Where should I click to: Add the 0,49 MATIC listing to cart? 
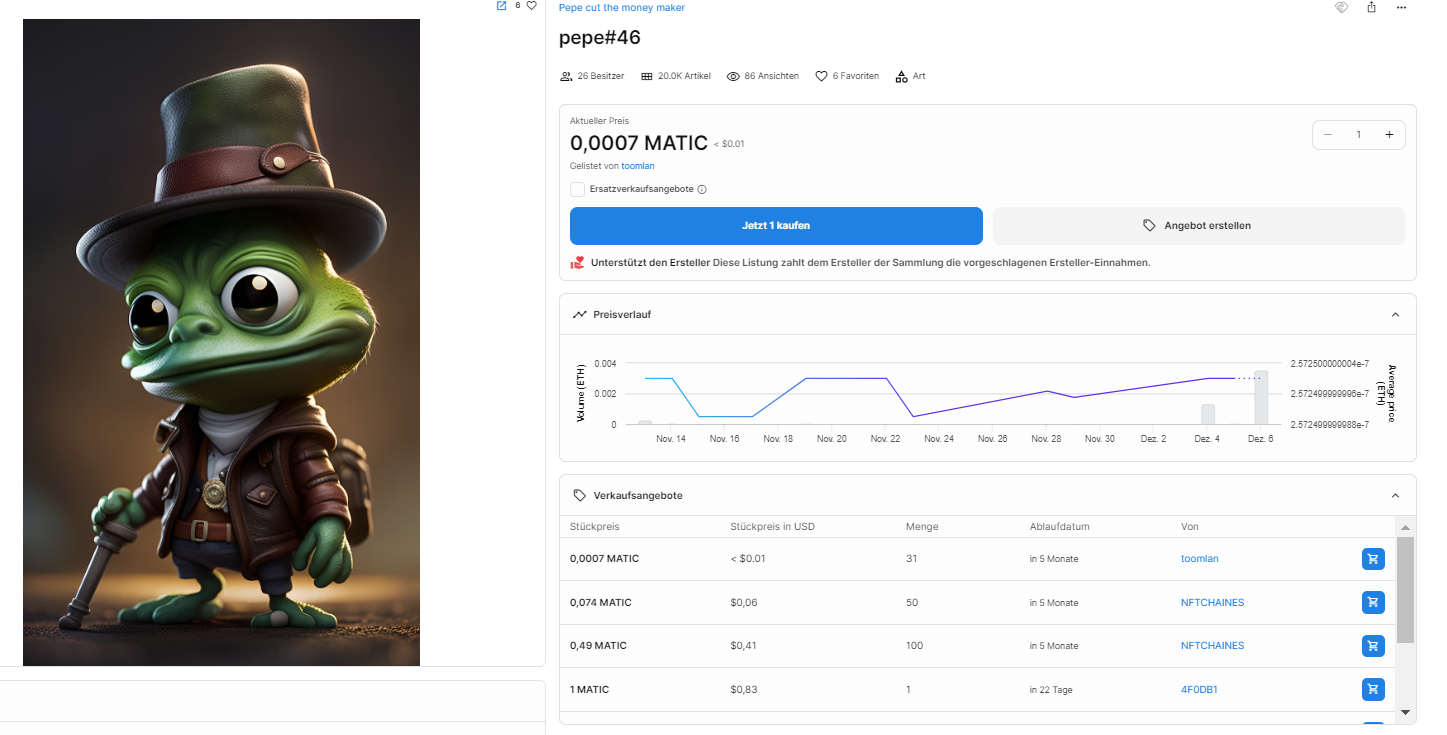coord(1373,645)
